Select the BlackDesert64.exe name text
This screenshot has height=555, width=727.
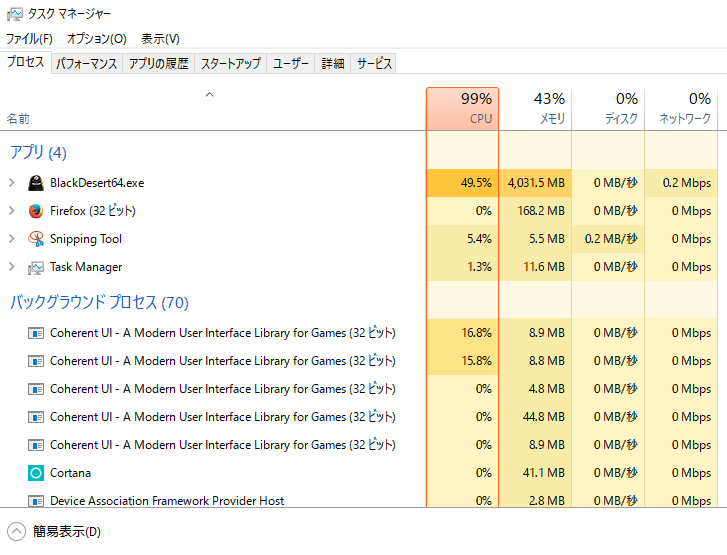(x=97, y=183)
